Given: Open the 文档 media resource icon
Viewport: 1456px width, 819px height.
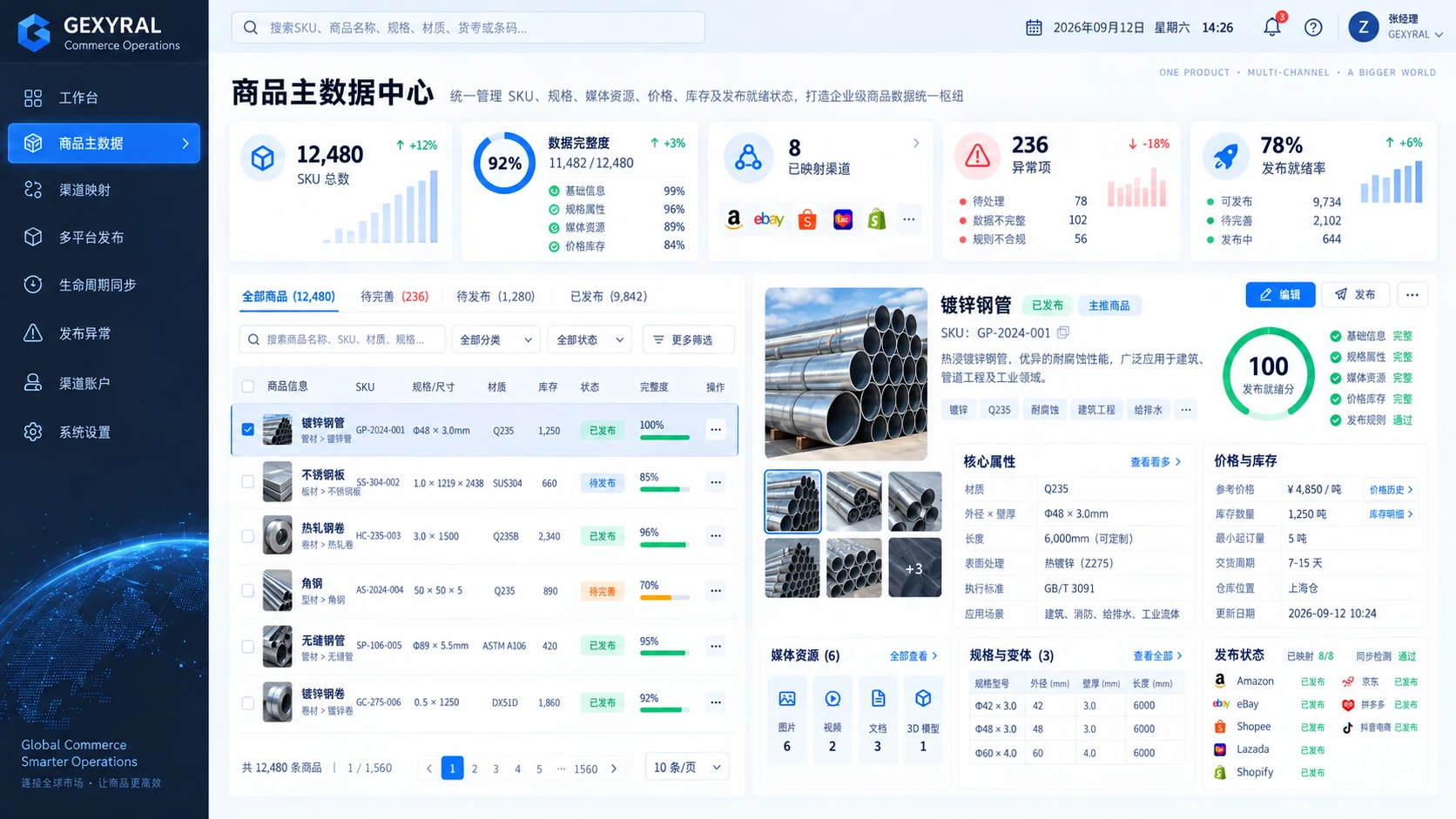Looking at the screenshot, I should click(878, 699).
